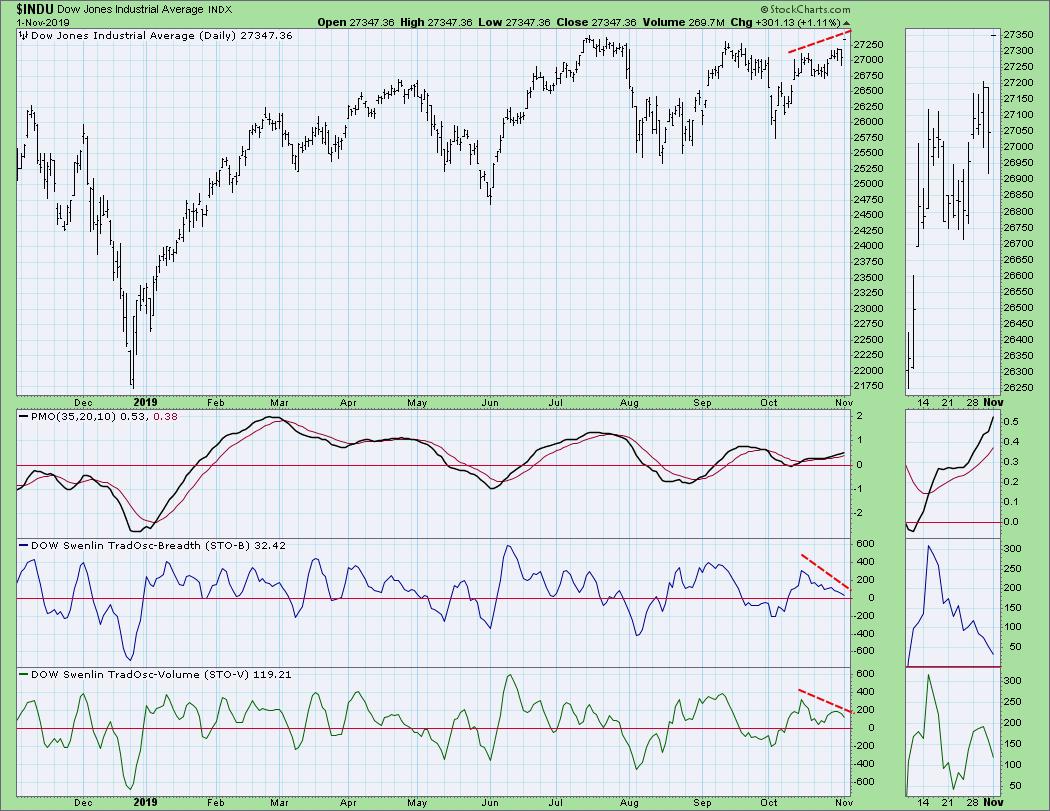Click the -2 label on the PMO axis

click(x=859, y=513)
